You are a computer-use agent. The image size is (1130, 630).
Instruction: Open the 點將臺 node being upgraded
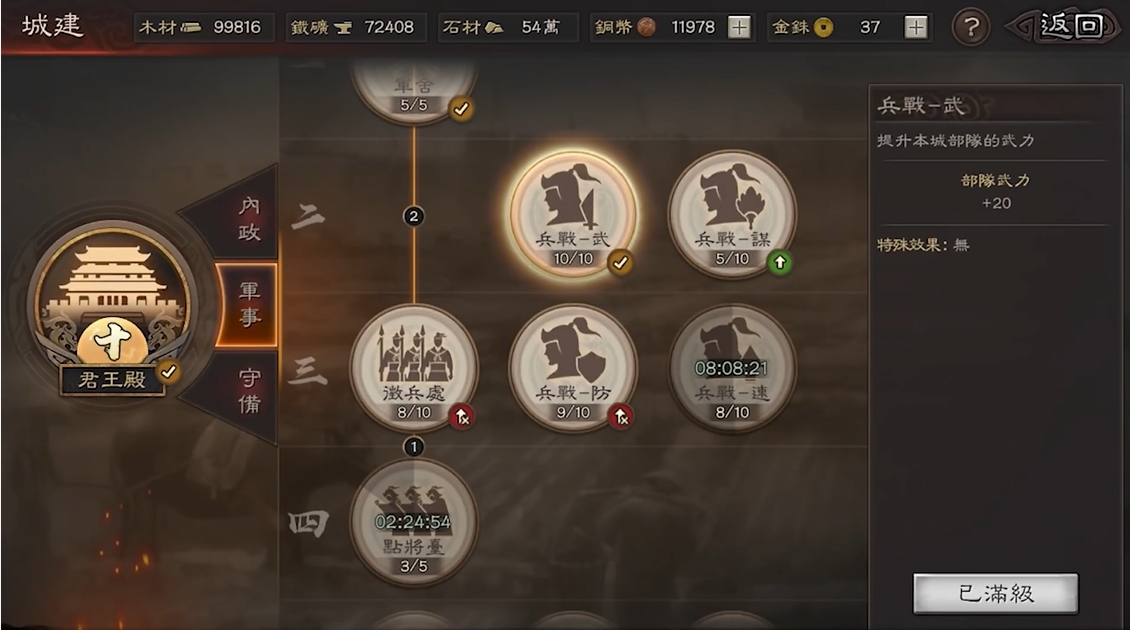414,523
